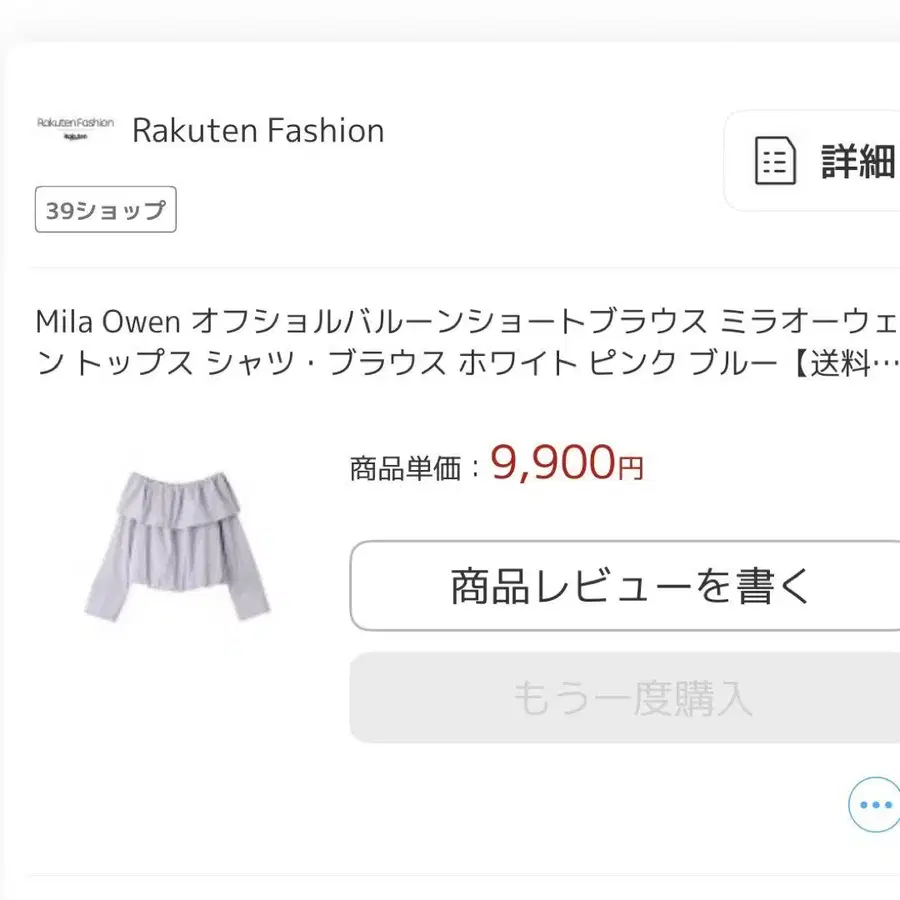Screen dimensions: 900x900
Task: Click the small Rakuten wordmark under logo
Action: pyautogui.click(x=75, y=137)
